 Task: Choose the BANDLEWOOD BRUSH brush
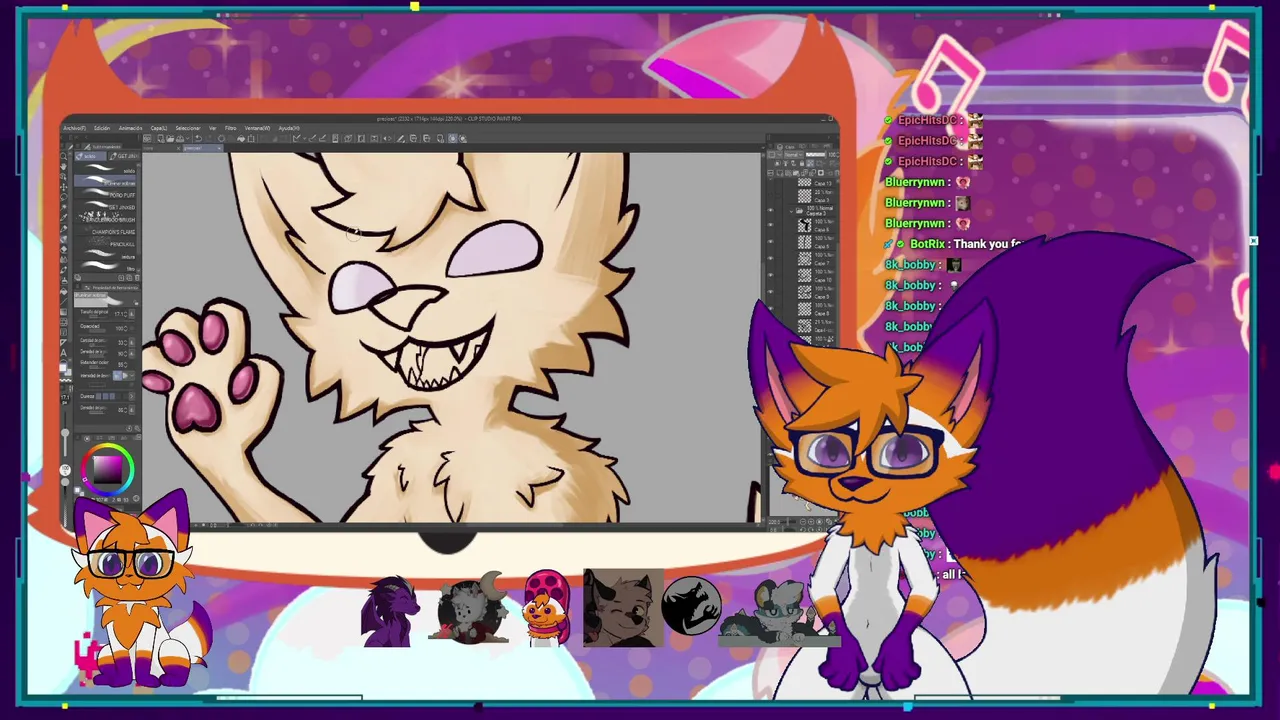pyautogui.click(x=105, y=218)
